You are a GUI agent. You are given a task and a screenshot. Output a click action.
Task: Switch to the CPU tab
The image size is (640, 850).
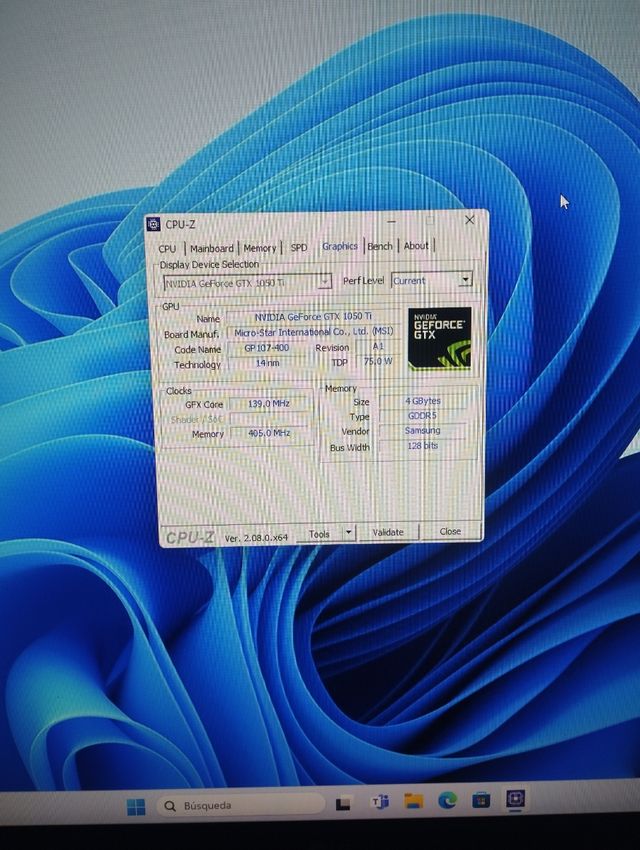167,248
